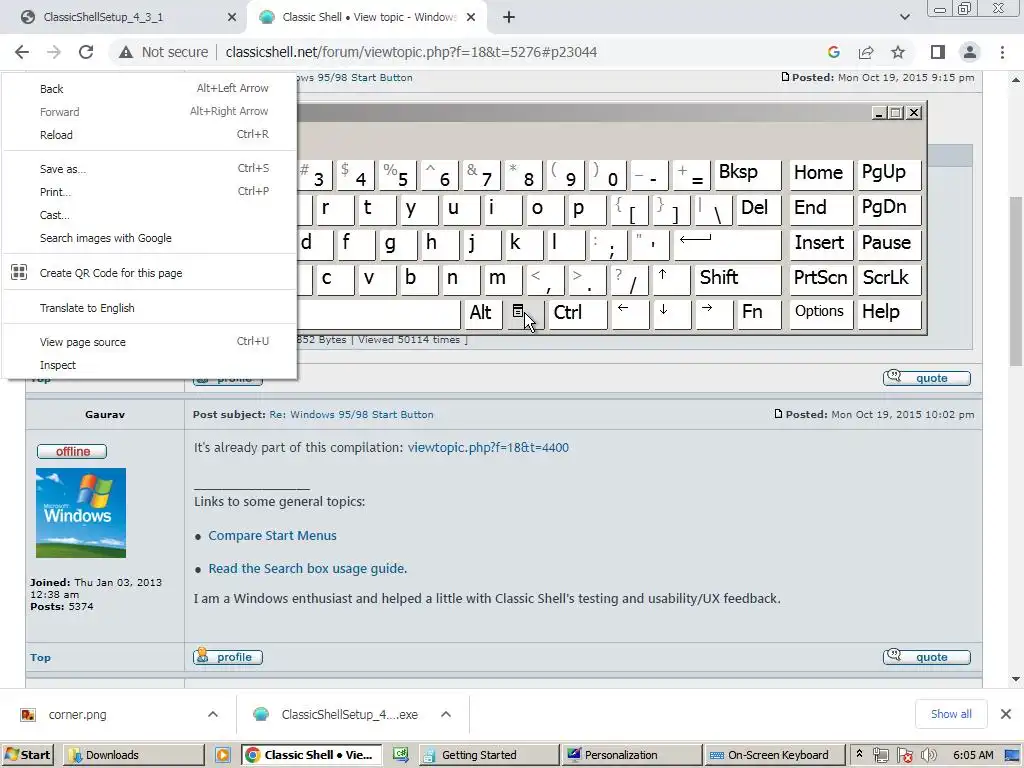Screen dimensions: 1024x768
Task: Open the Chrome profile avatar icon
Action: pyautogui.click(x=970, y=52)
